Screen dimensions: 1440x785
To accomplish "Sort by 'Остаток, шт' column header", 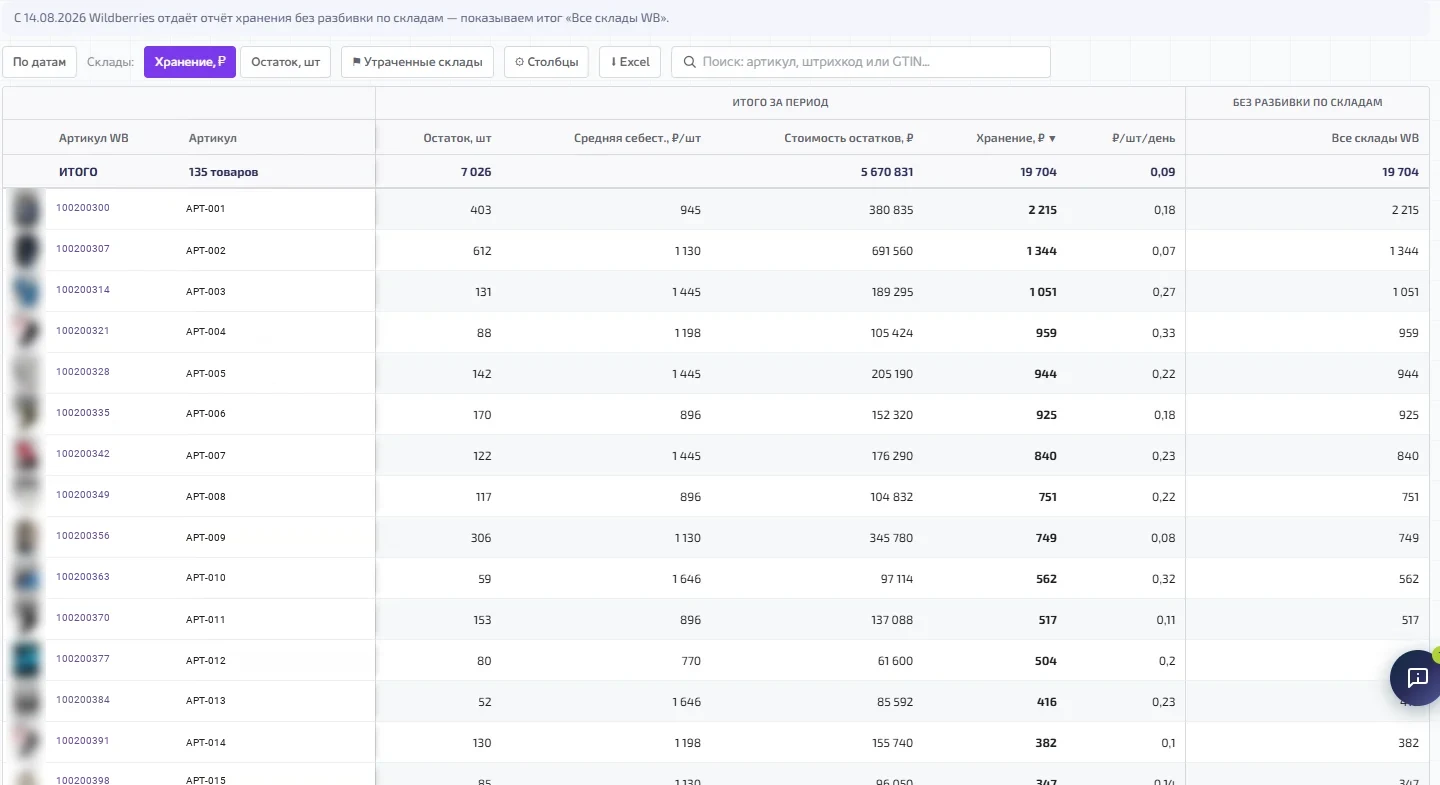I will (457, 138).
